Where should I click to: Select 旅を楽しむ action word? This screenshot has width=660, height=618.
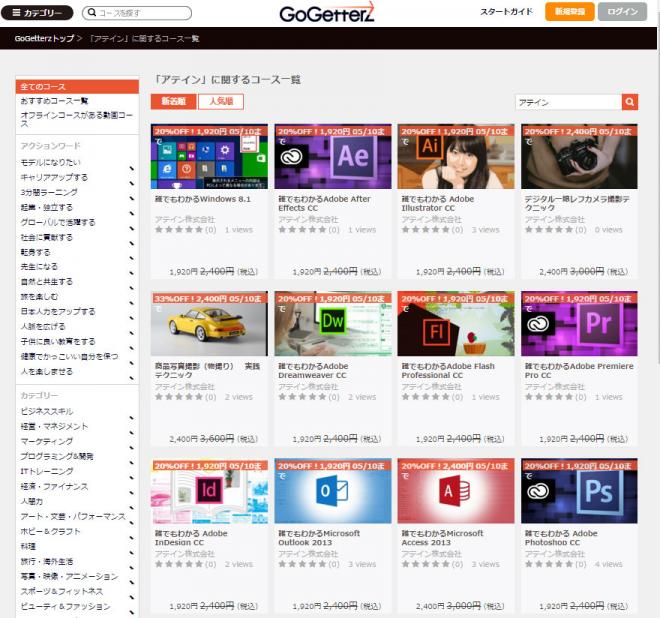pos(39,296)
